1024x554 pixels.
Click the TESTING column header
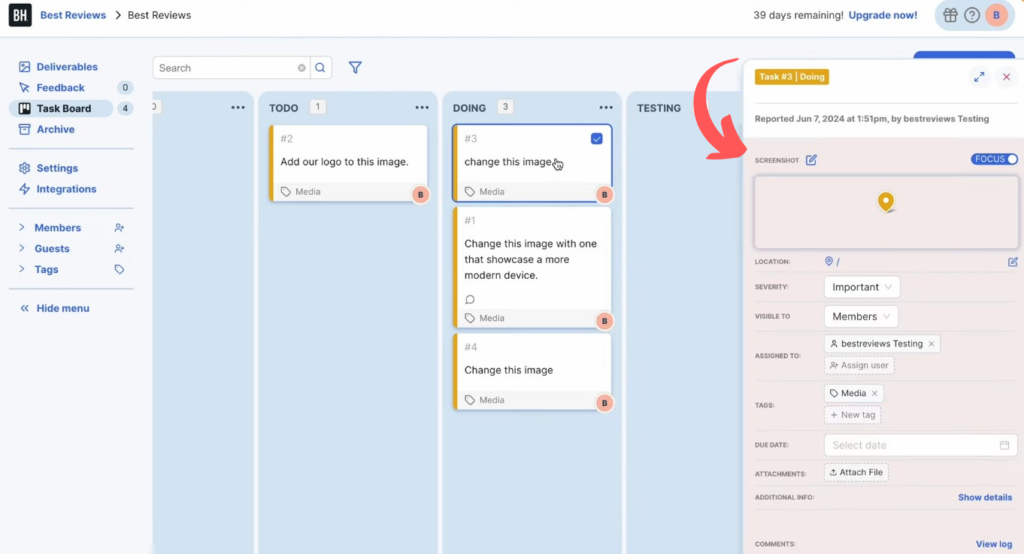(658, 108)
